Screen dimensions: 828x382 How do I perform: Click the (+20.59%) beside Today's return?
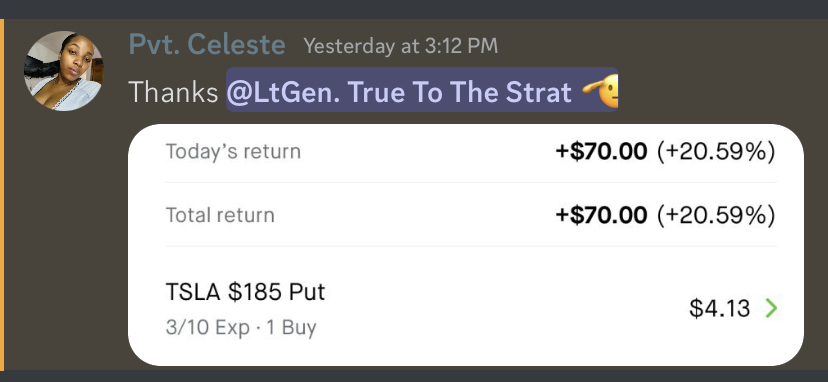pyautogui.click(x=716, y=152)
